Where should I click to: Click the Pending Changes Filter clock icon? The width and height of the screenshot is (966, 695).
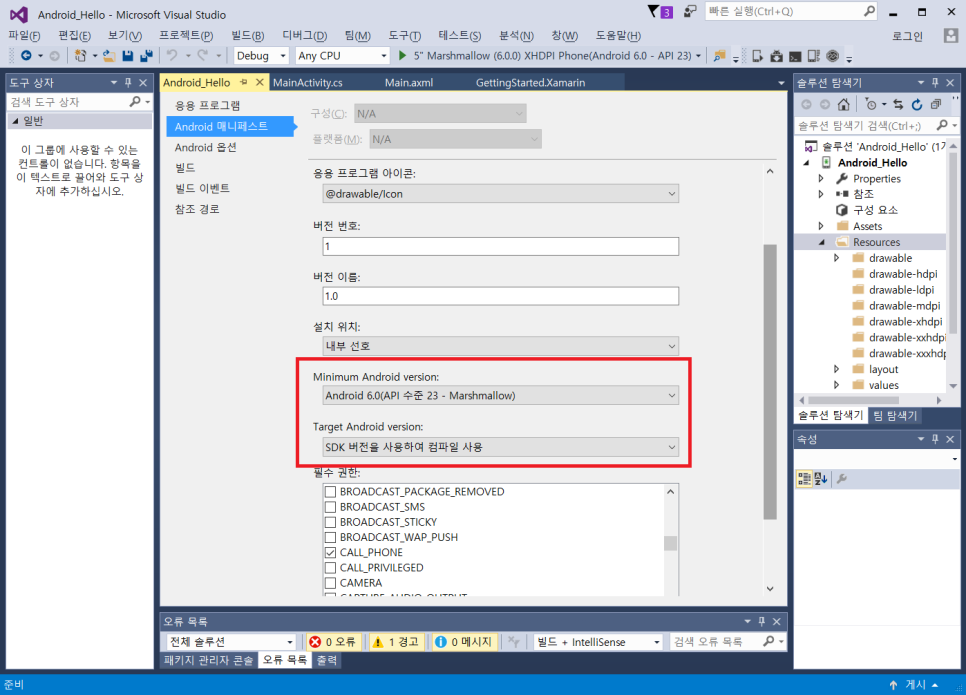871,105
